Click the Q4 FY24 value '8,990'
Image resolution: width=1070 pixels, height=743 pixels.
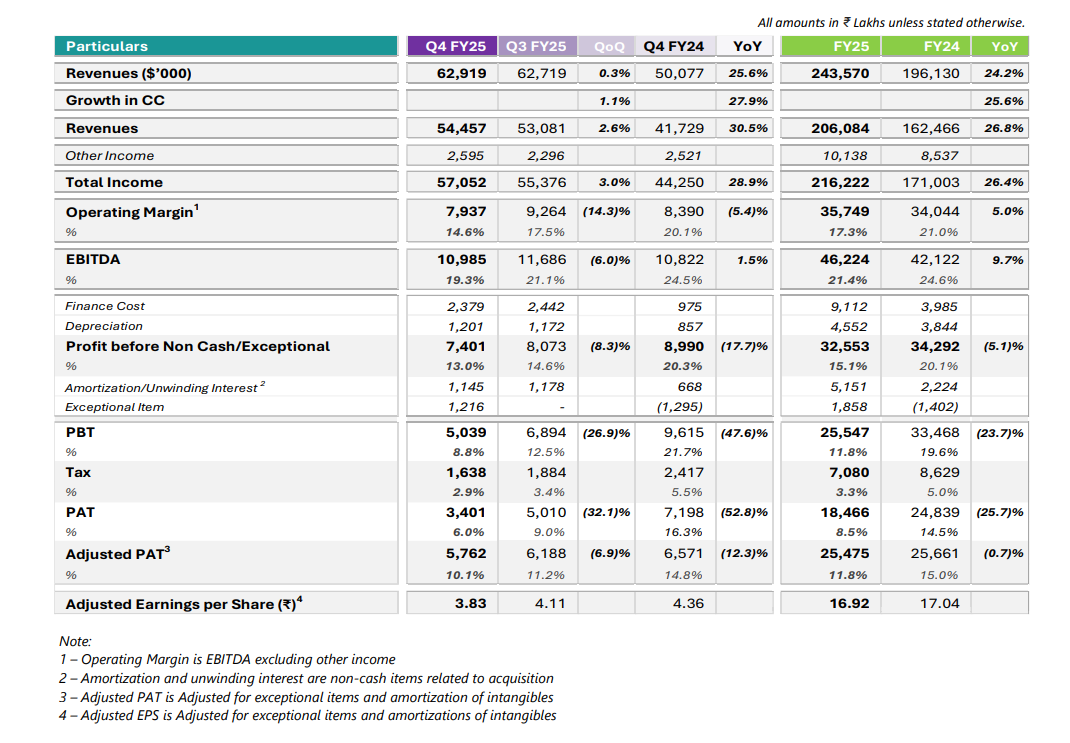tap(684, 347)
